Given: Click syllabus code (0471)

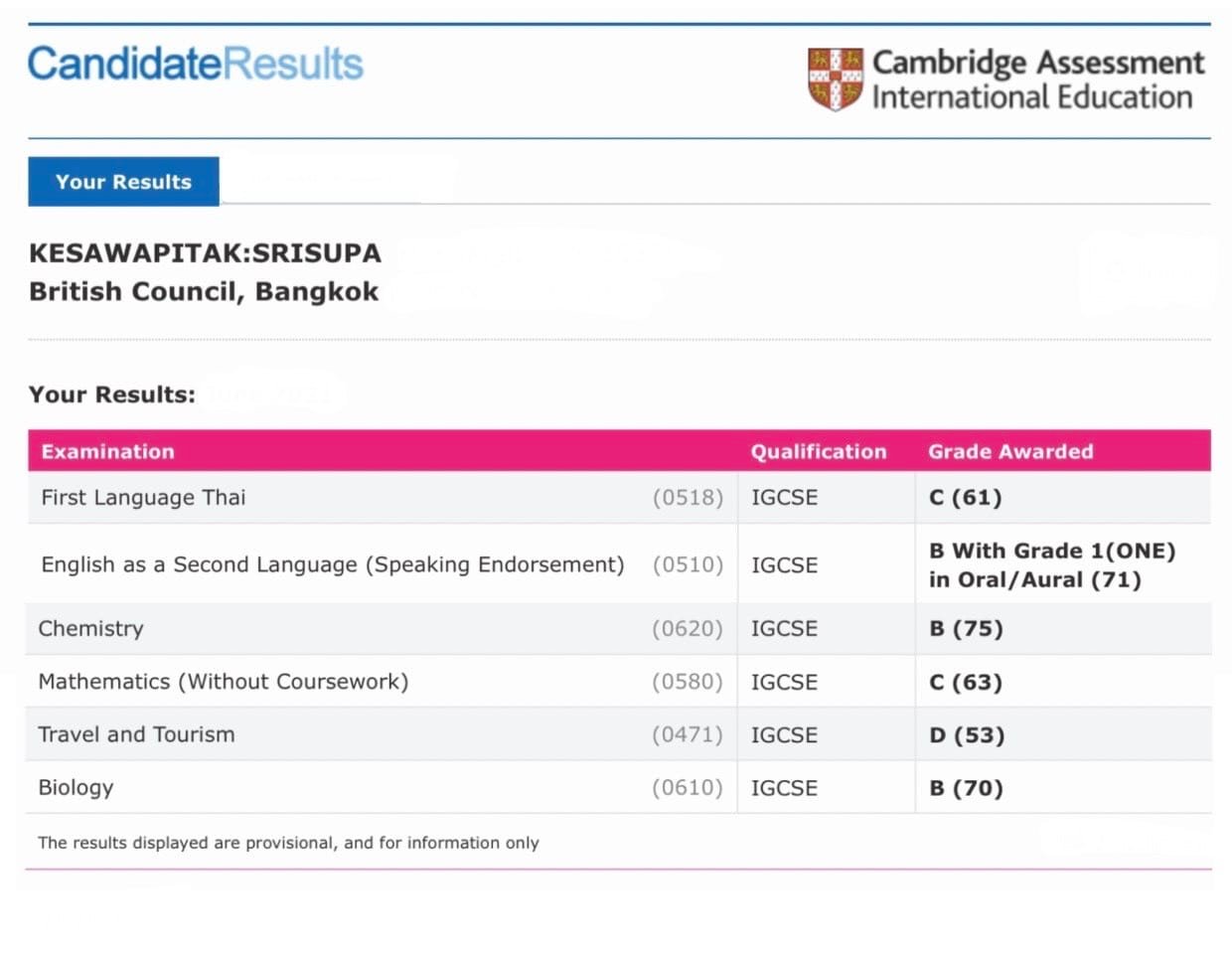Looking at the screenshot, I should point(688,735).
